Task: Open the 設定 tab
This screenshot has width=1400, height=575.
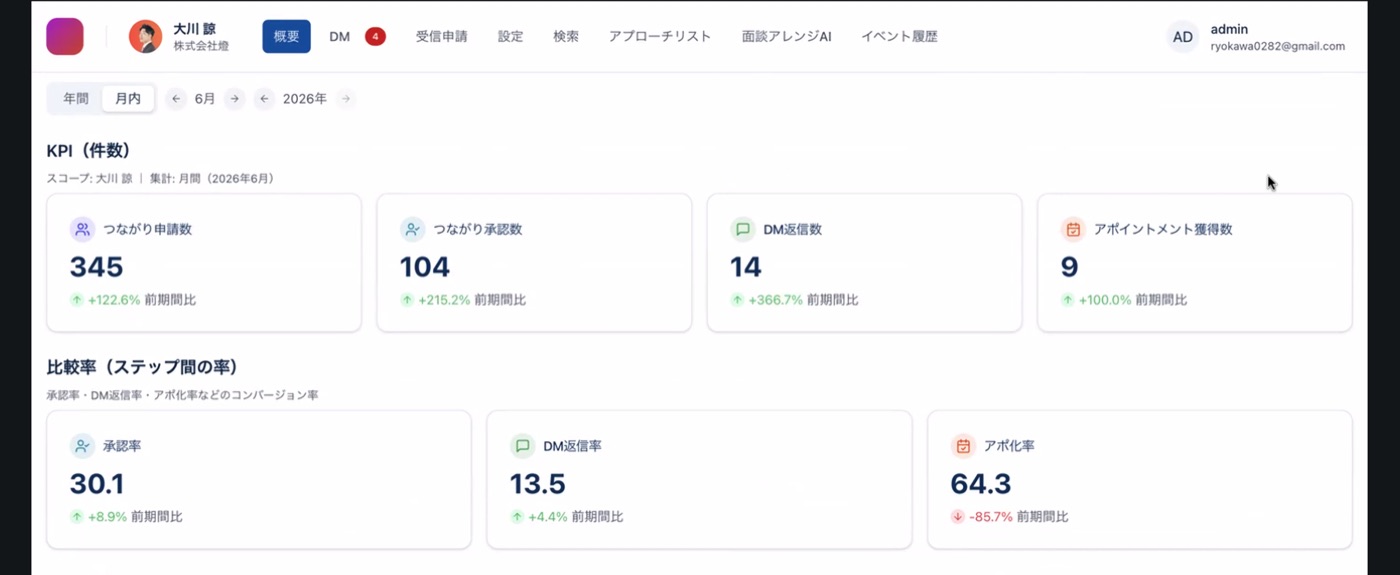Action: coord(510,36)
